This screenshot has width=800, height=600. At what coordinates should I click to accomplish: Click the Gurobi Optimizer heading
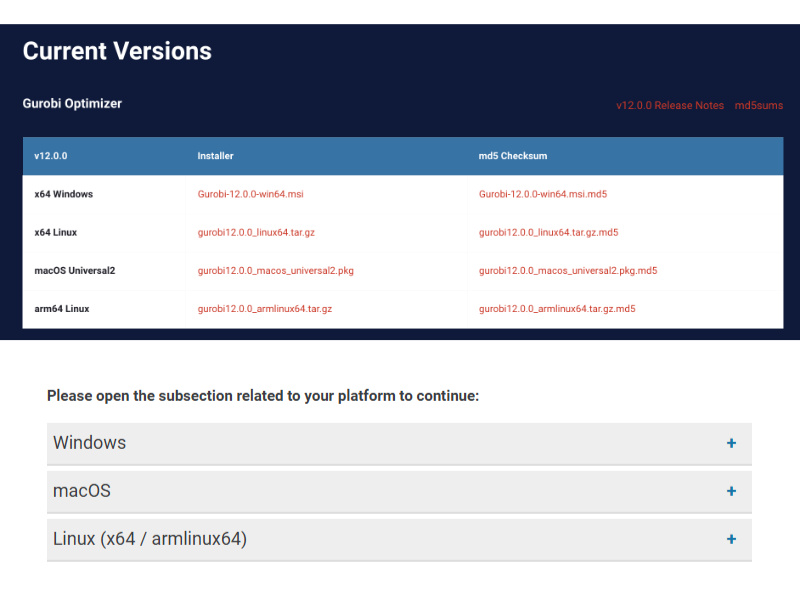(72, 104)
